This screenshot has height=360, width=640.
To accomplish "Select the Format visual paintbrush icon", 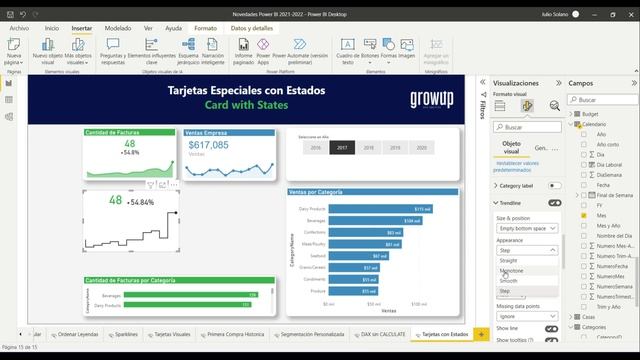I will [x=527, y=106].
